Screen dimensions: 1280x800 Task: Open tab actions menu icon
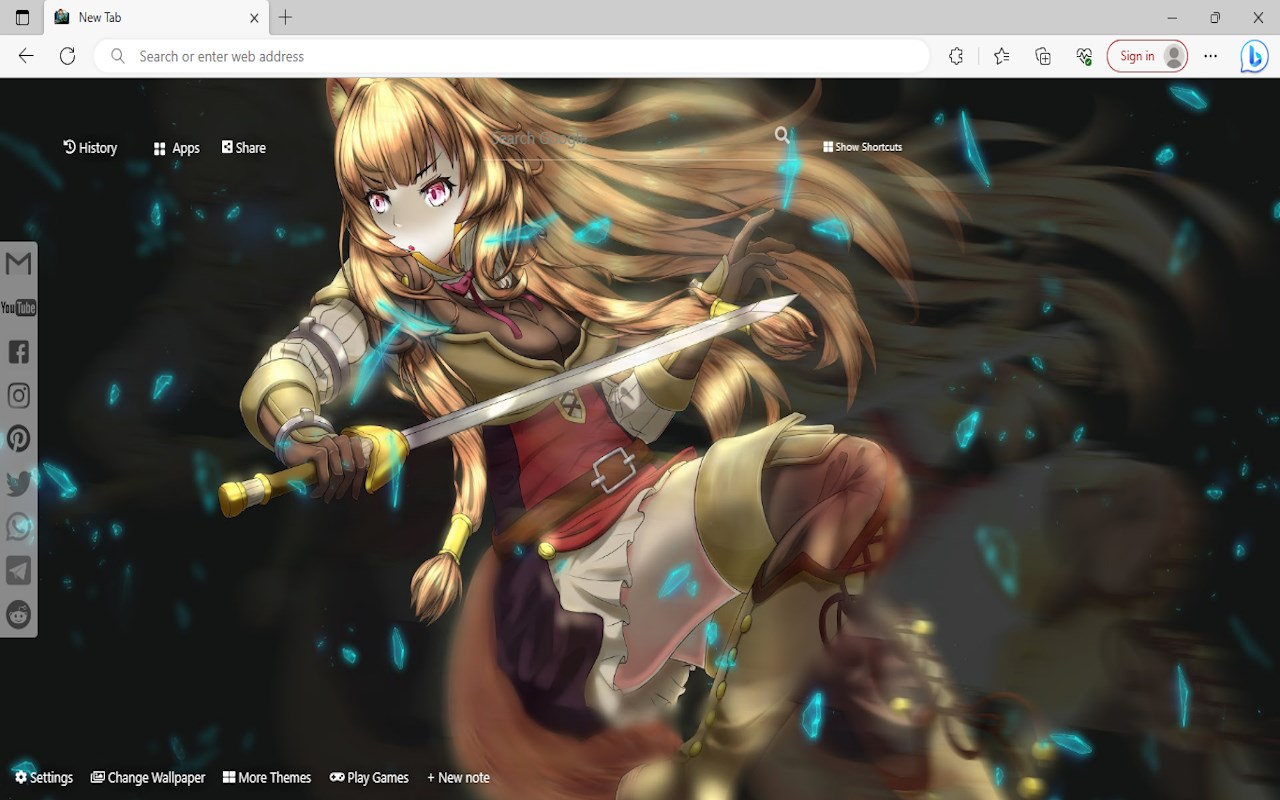[22, 17]
